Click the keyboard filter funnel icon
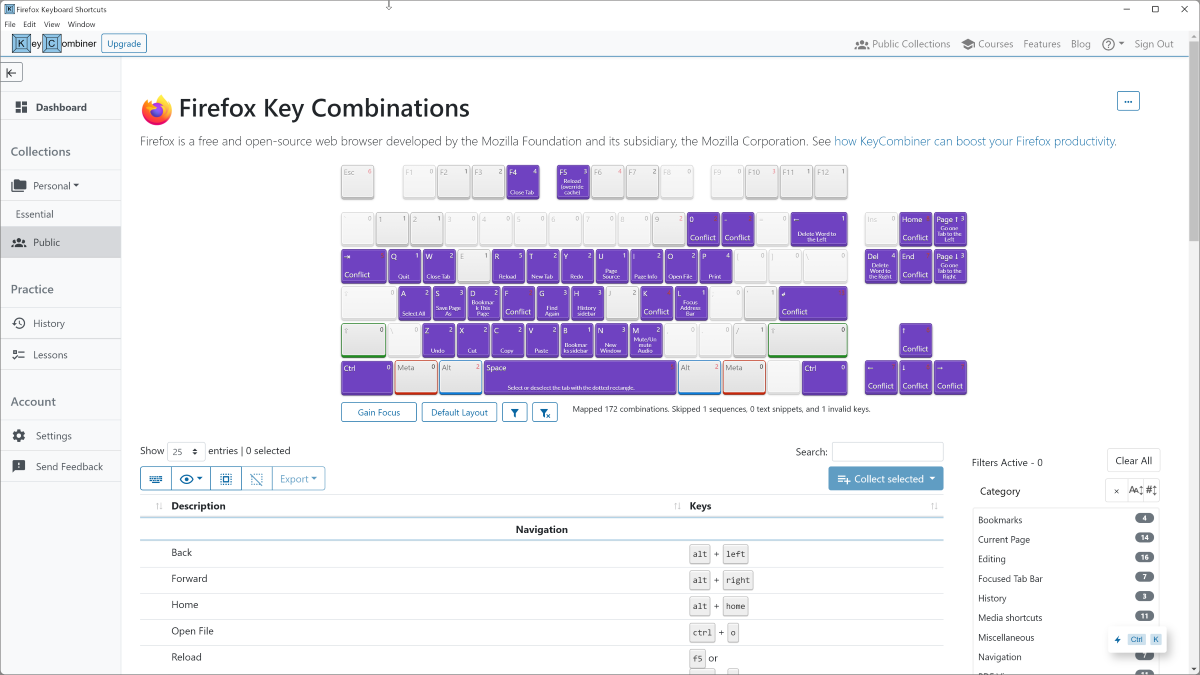Image resolution: width=1200 pixels, height=675 pixels. [514, 412]
